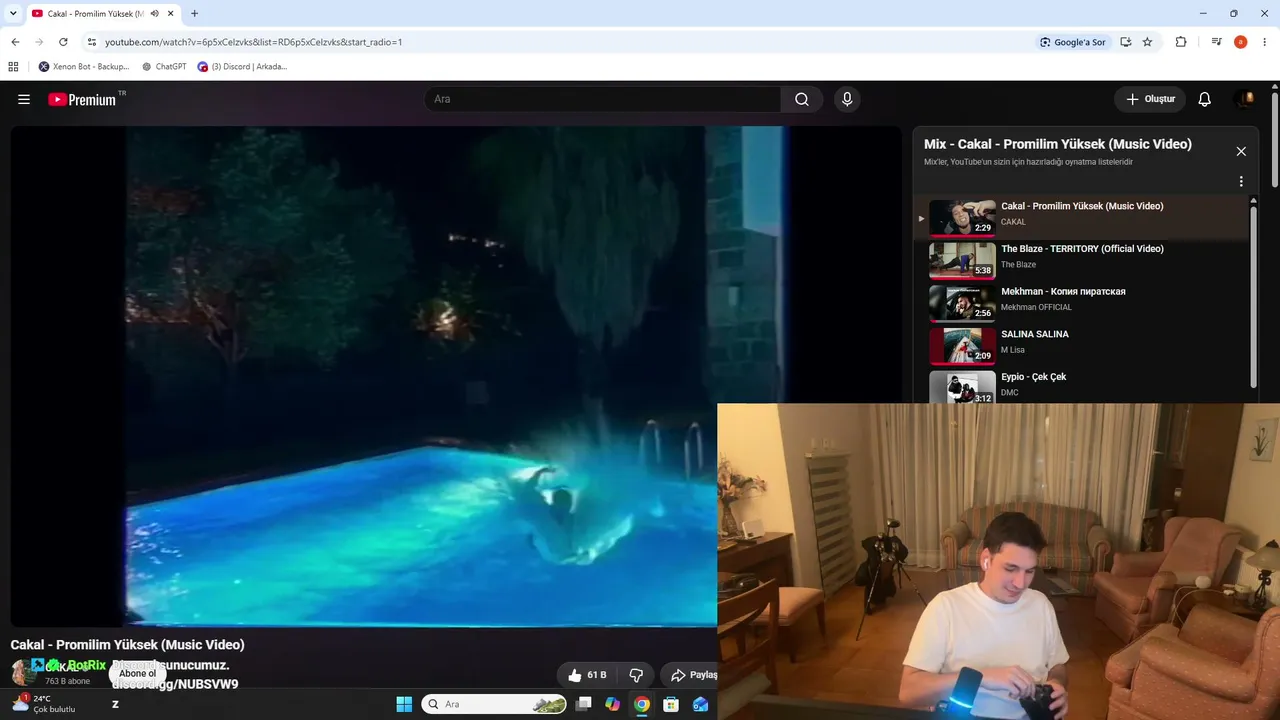The height and width of the screenshot is (720, 1280).
Task: Click the Oluştur create button
Action: 1150,99
